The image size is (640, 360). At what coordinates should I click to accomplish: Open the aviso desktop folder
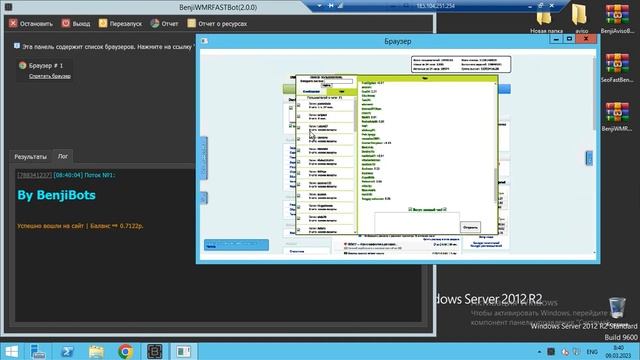(x=581, y=19)
